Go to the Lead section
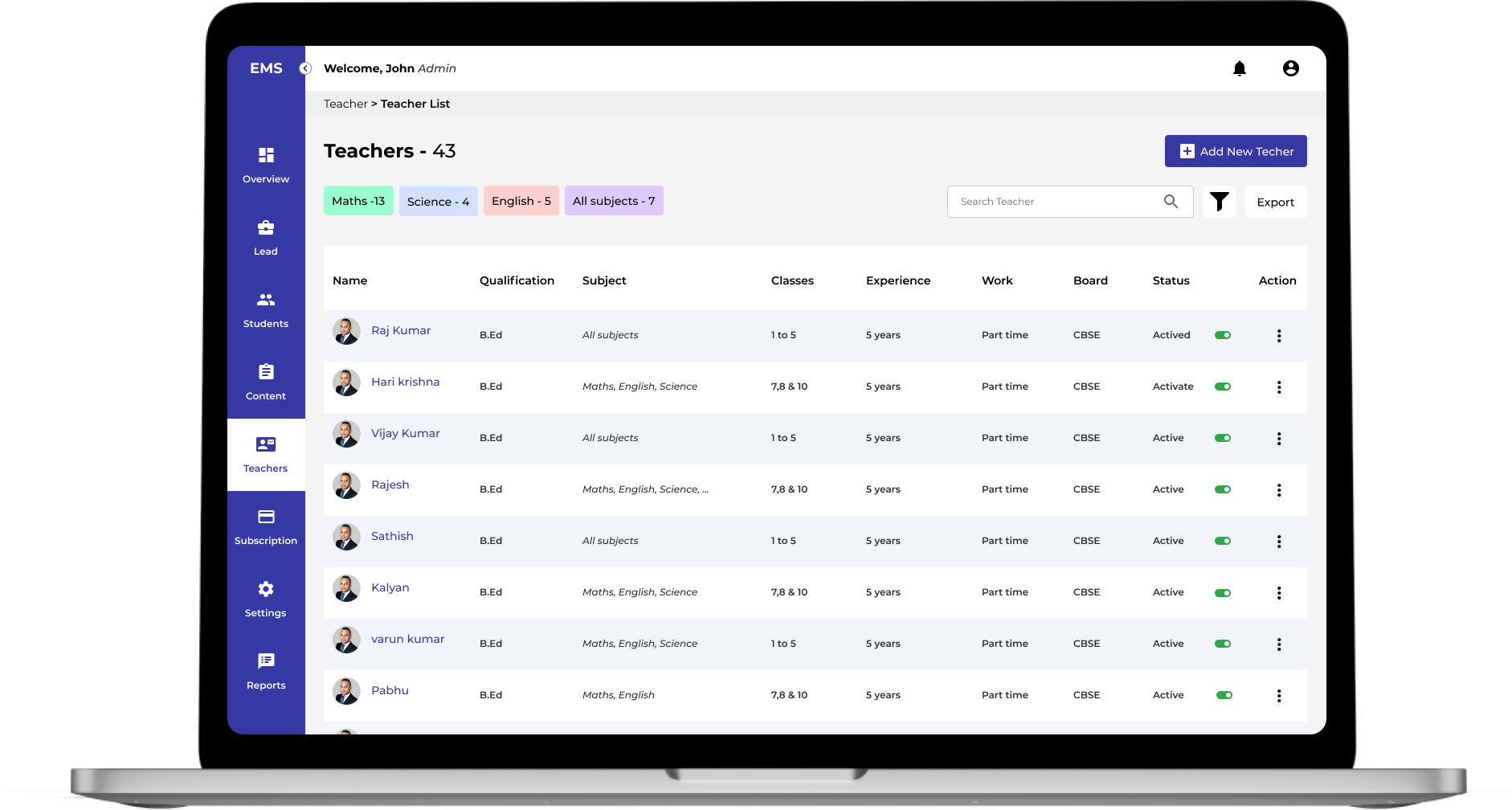 [x=266, y=238]
